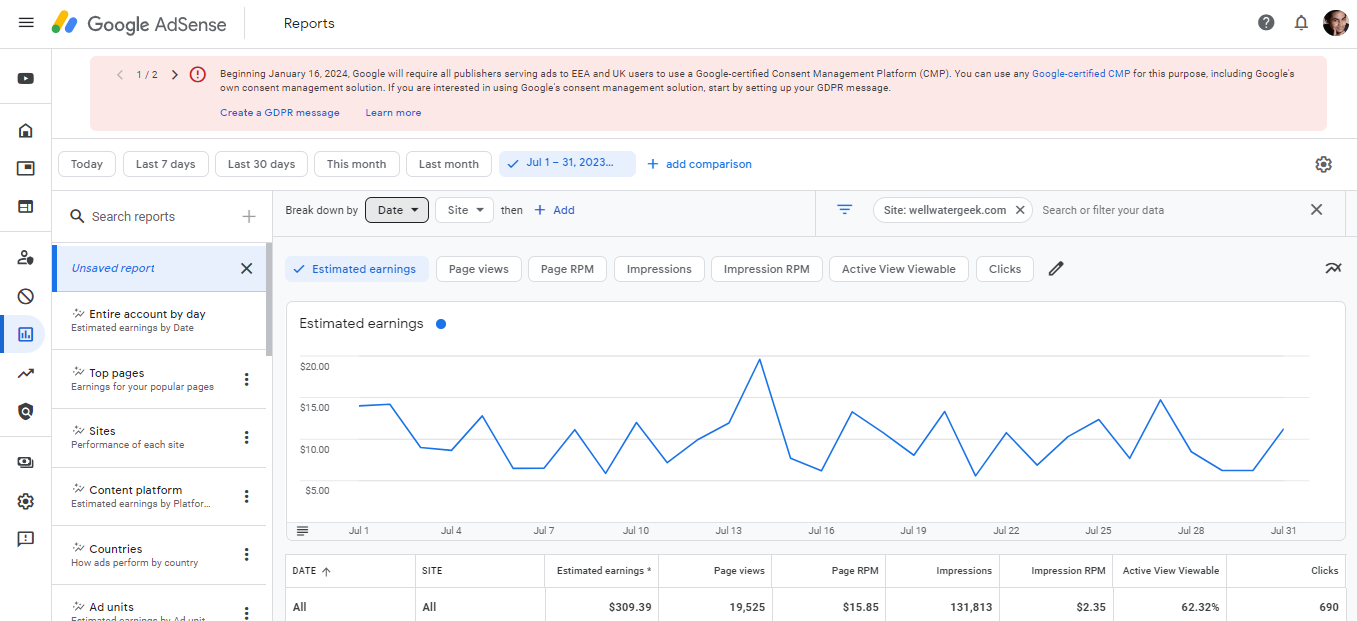Open the YouTube icon in the sidebar
The height and width of the screenshot is (621, 1357).
pos(26,79)
